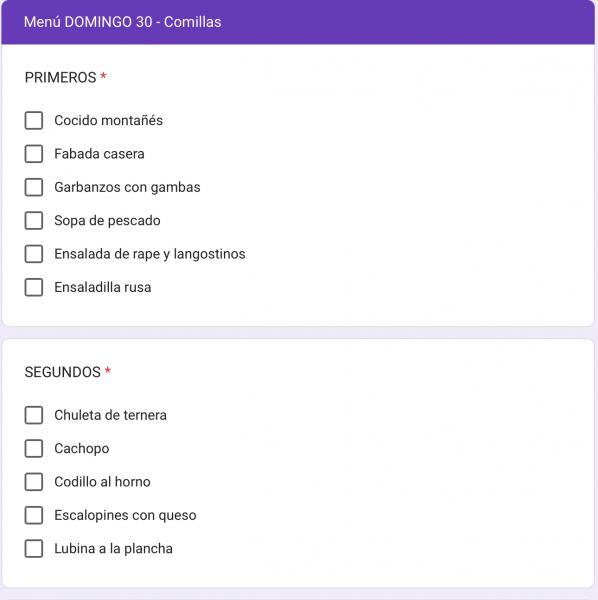
Task: Select the Cachopo checkbox
Action: coord(34,448)
